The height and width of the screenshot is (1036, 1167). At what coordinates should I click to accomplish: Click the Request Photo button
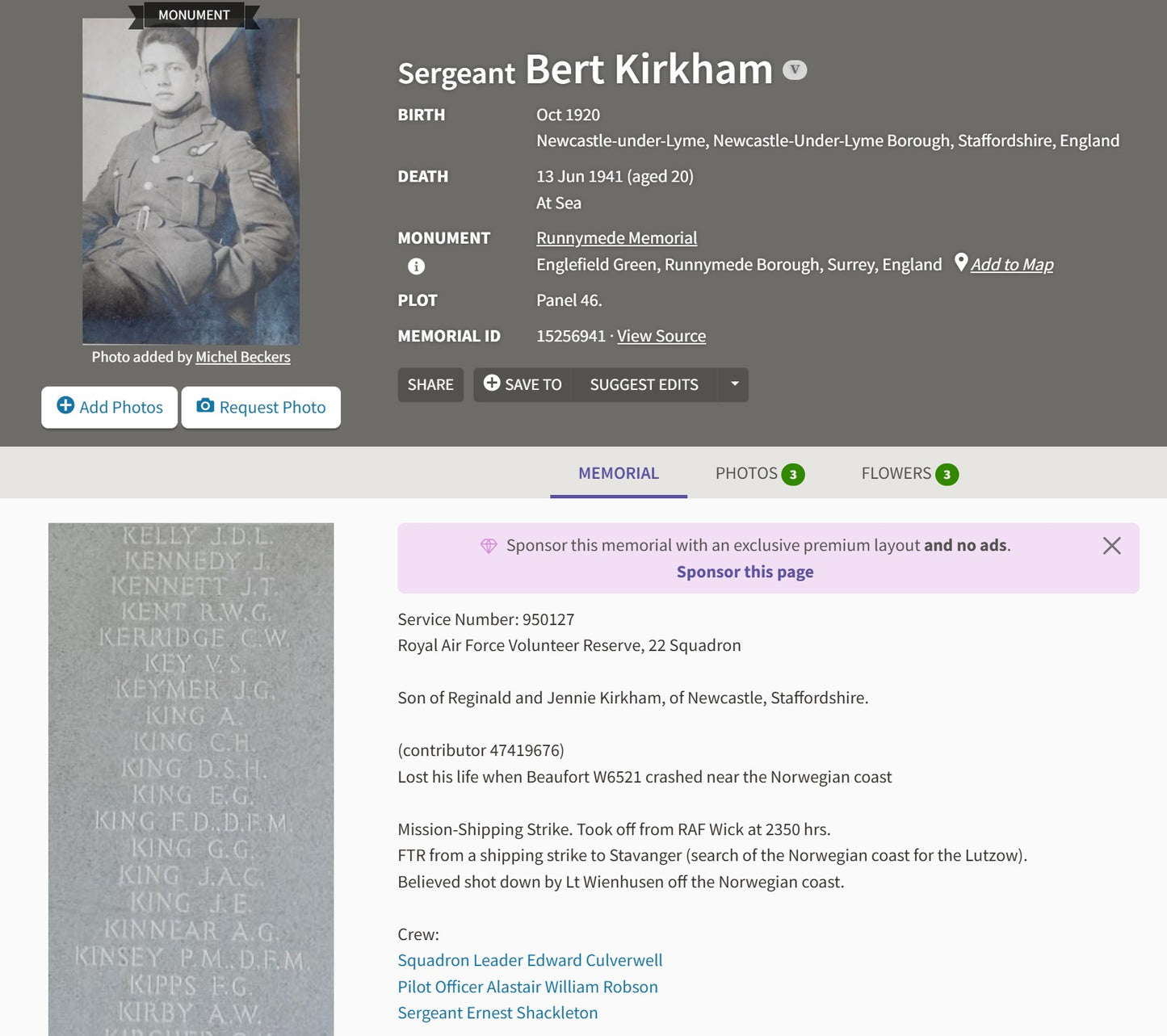(x=261, y=407)
